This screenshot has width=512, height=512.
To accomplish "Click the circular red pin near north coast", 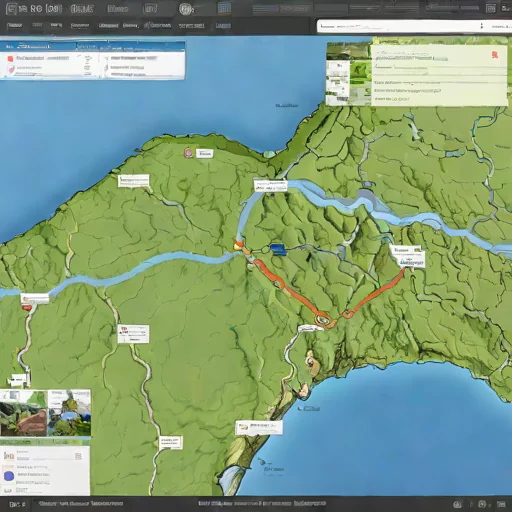I will [188, 153].
